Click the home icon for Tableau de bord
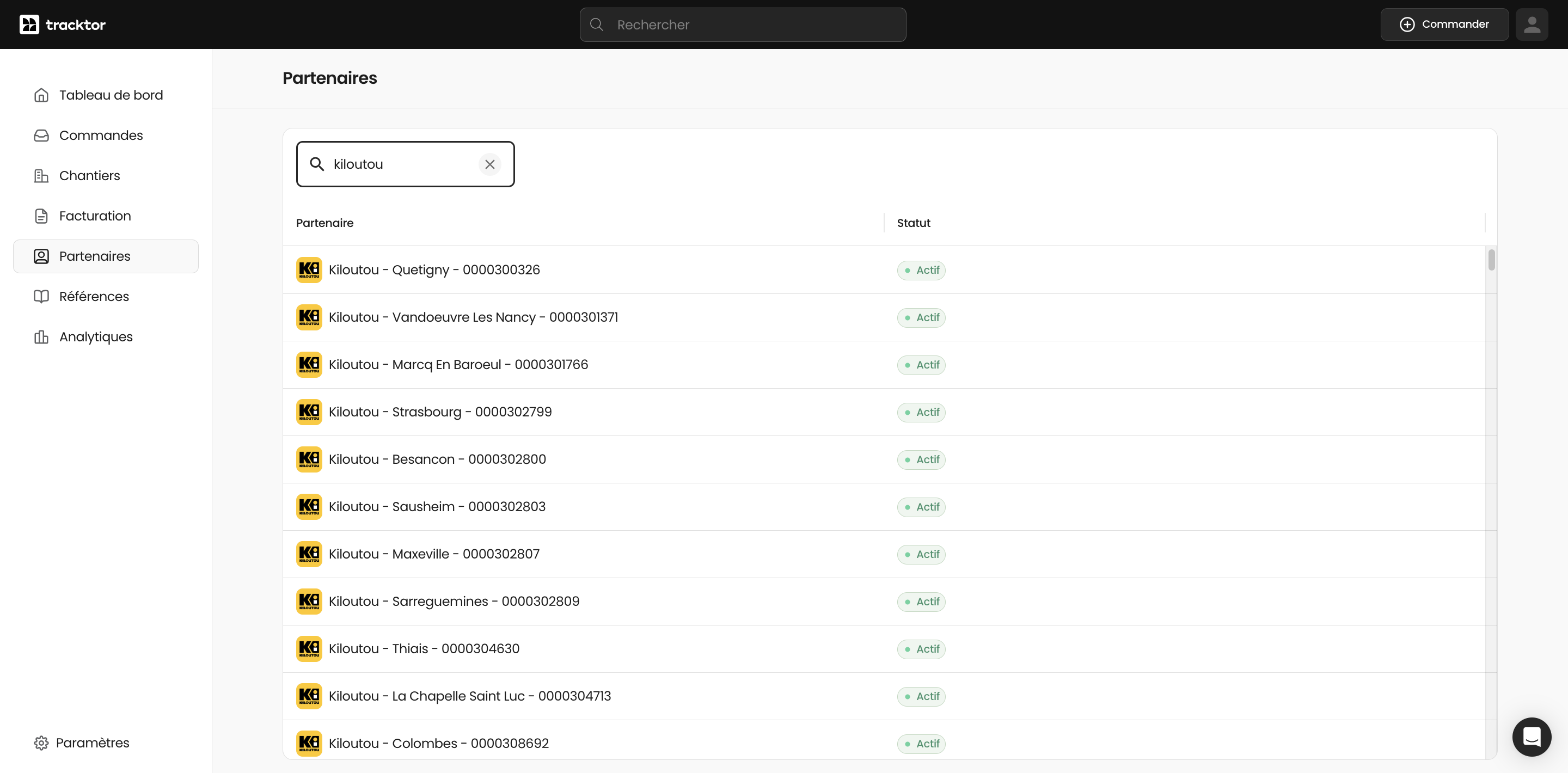The image size is (1568, 773). click(x=41, y=95)
